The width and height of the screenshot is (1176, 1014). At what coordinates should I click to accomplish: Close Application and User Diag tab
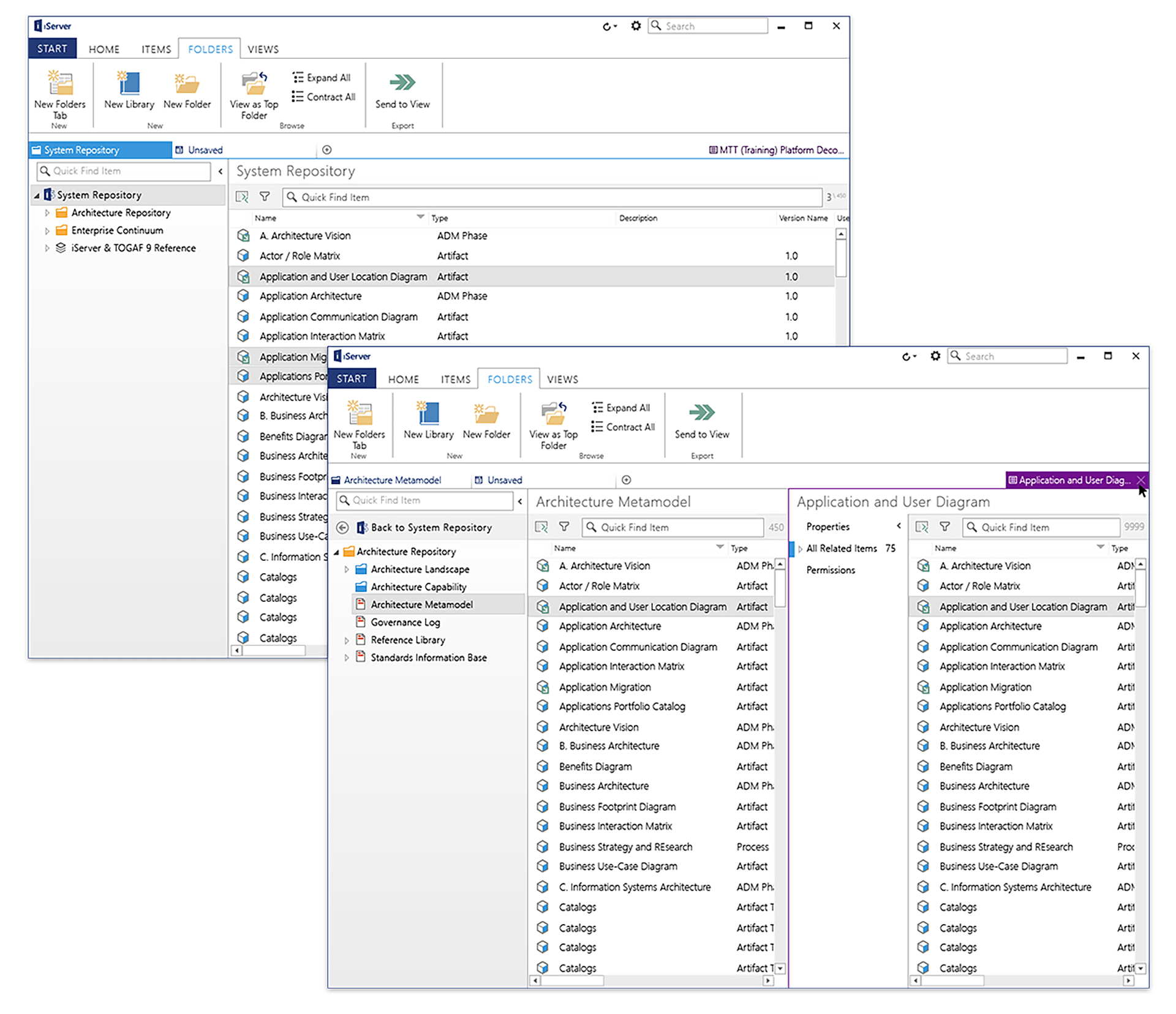tap(1140, 480)
